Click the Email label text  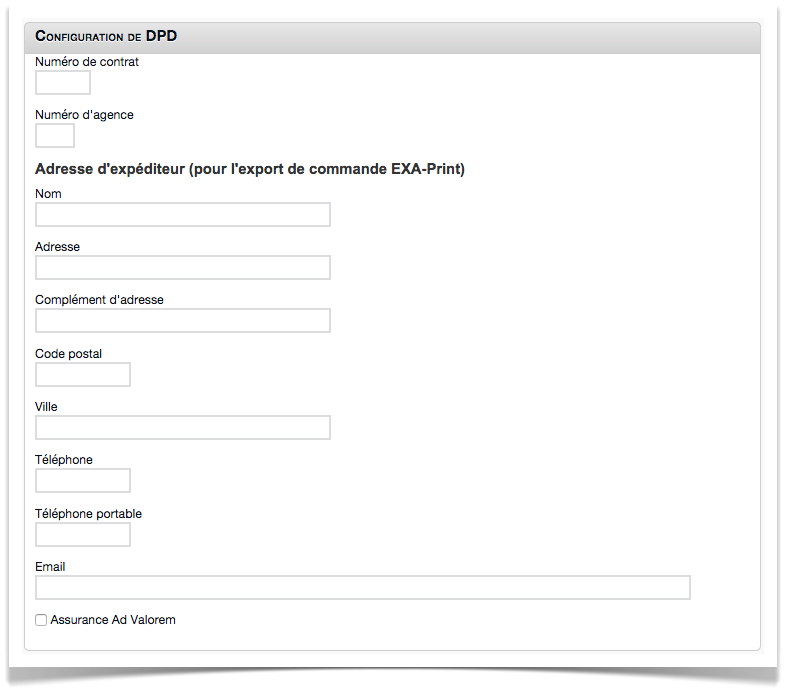coord(50,567)
